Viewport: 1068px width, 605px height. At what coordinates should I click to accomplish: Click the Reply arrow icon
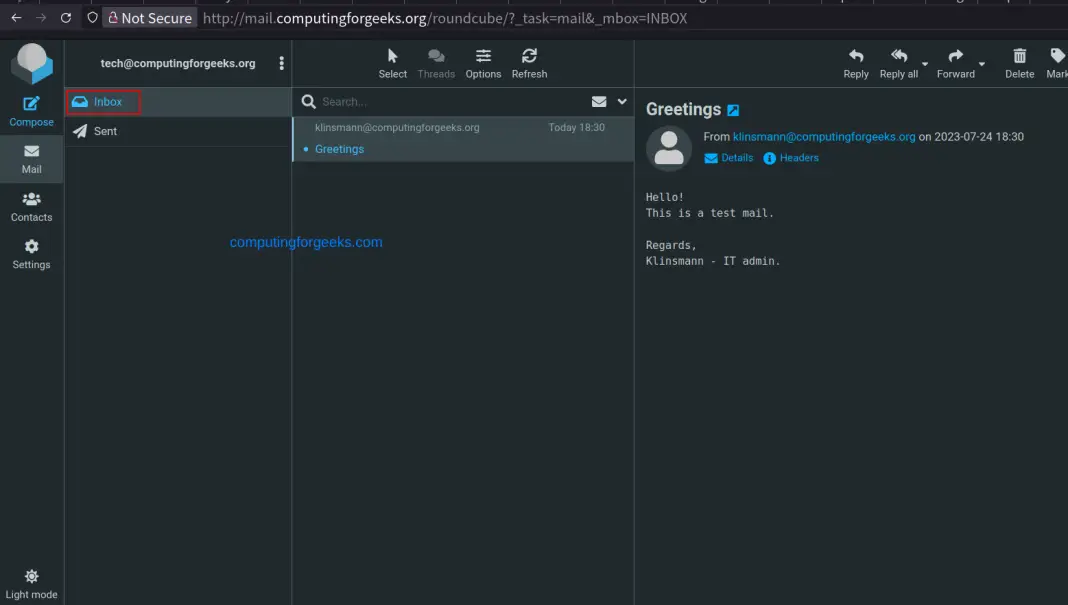click(856, 63)
